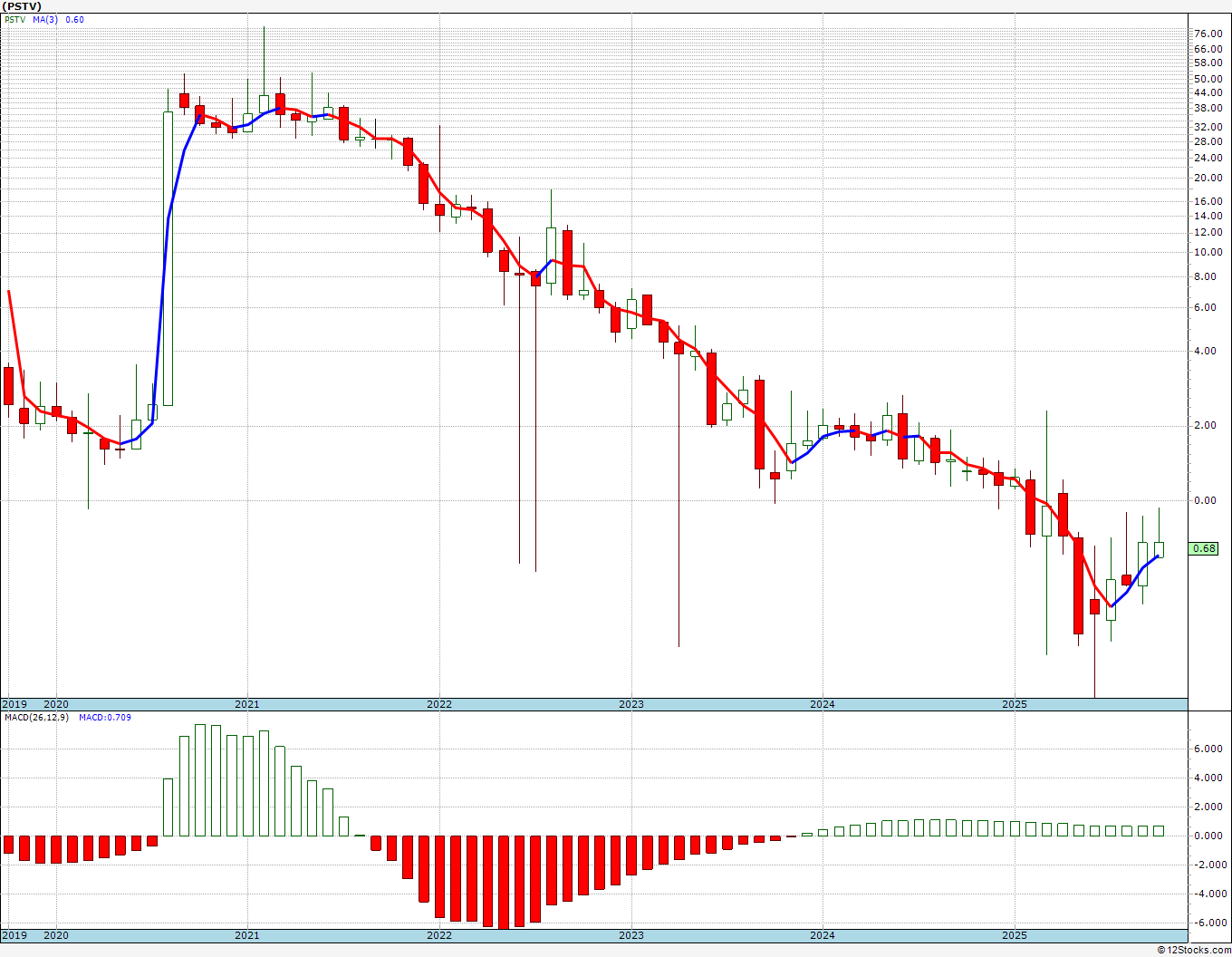Select 2023 on the price chart time axis
This screenshot has height=957, width=1232.
tap(631, 704)
